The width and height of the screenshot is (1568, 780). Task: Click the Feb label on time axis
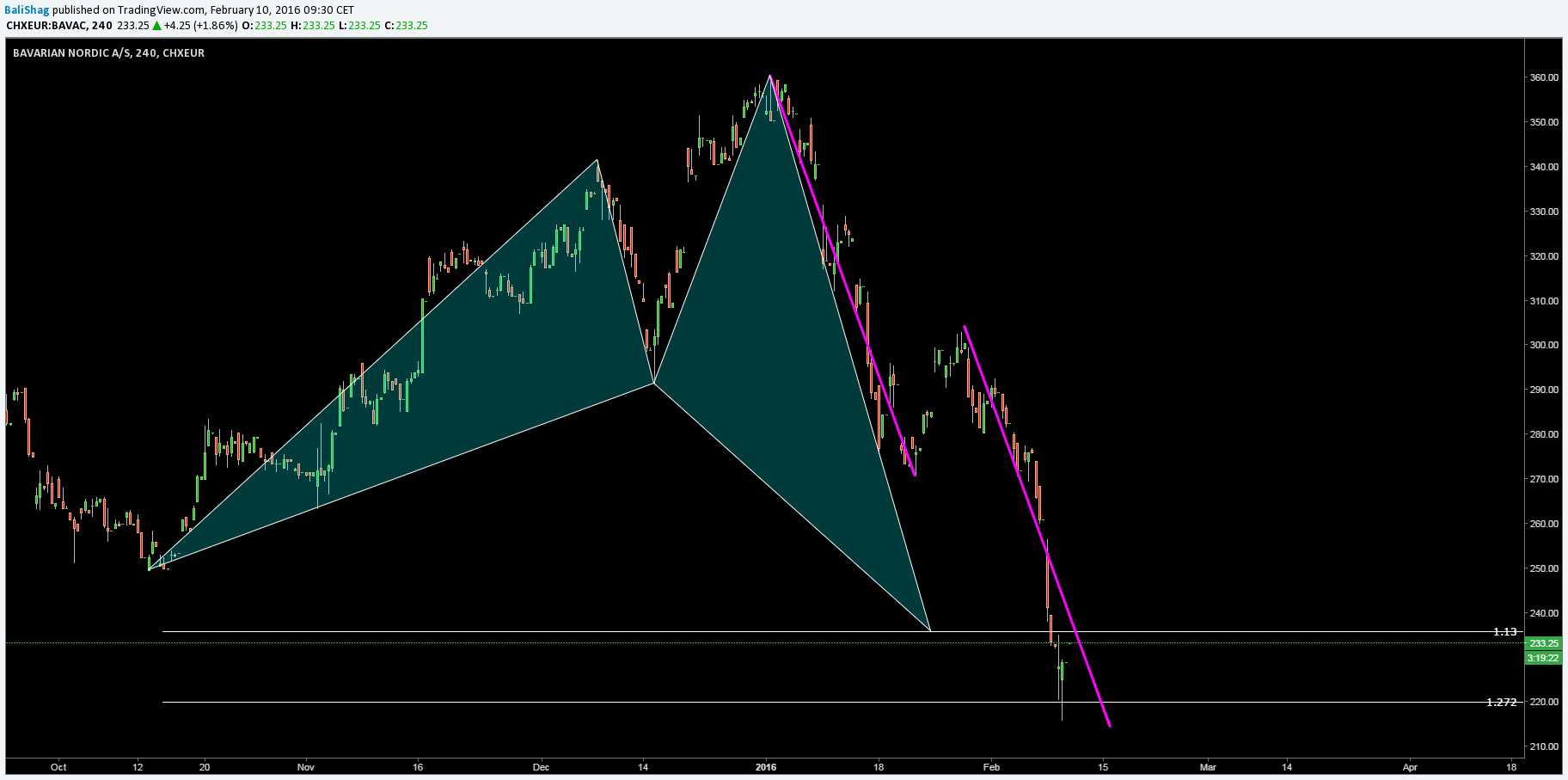tap(992, 766)
